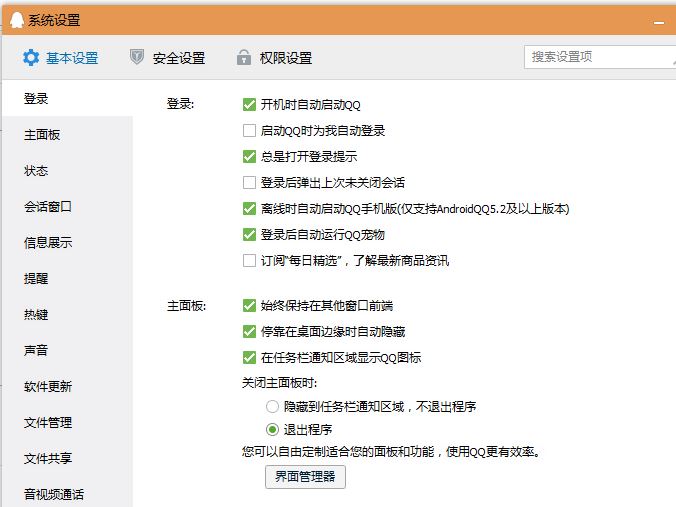Open 声音 settings section
The width and height of the screenshot is (676, 507).
click(x=67, y=351)
